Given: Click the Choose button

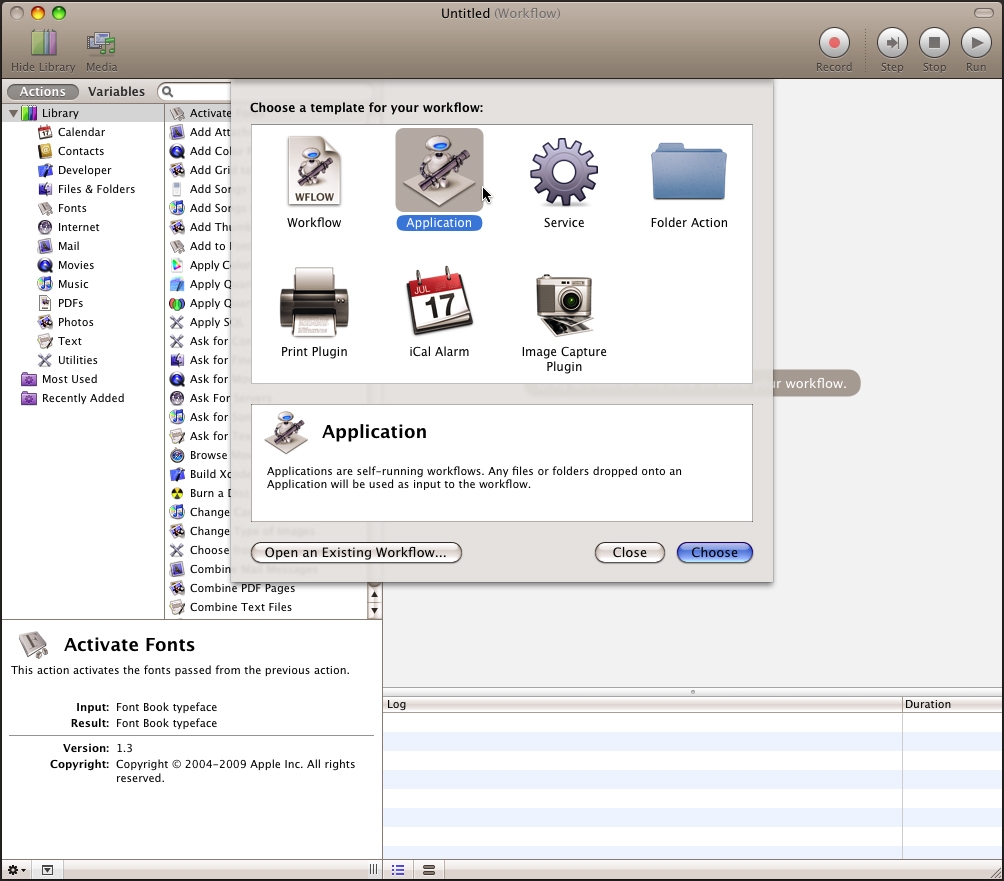Looking at the screenshot, I should [x=714, y=552].
